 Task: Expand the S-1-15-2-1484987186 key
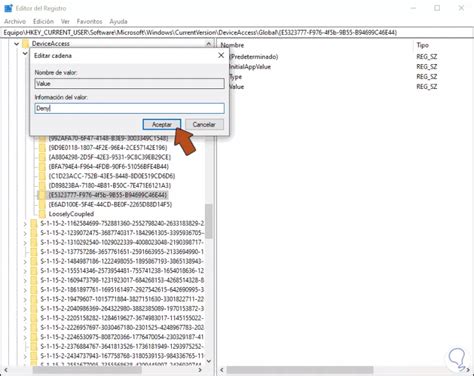(x=25, y=262)
